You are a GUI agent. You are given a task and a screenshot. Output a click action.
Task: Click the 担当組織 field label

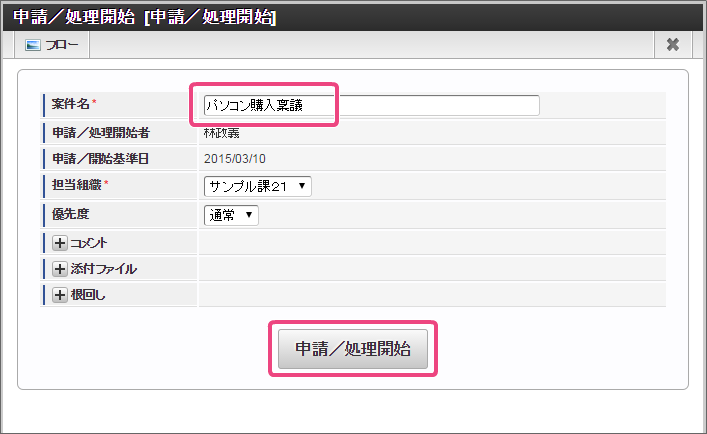click(x=77, y=185)
